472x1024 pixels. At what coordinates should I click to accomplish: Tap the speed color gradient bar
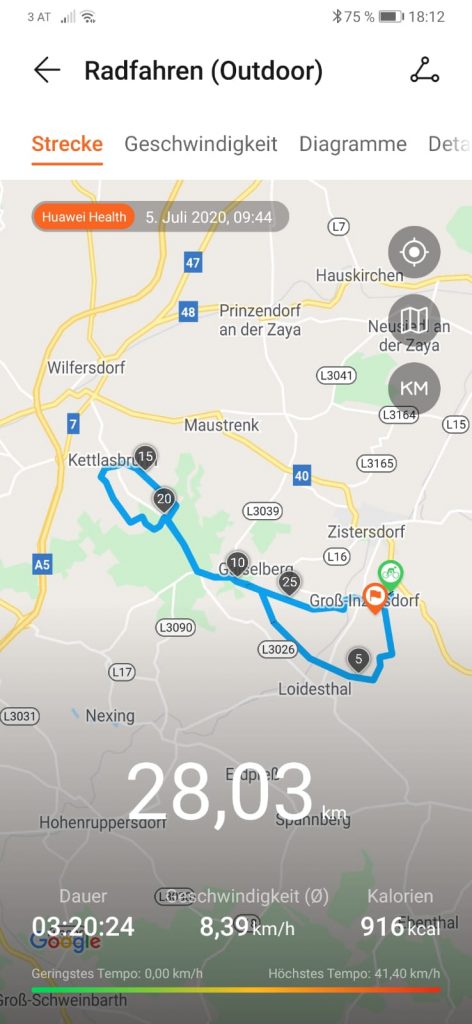click(236, 990)
